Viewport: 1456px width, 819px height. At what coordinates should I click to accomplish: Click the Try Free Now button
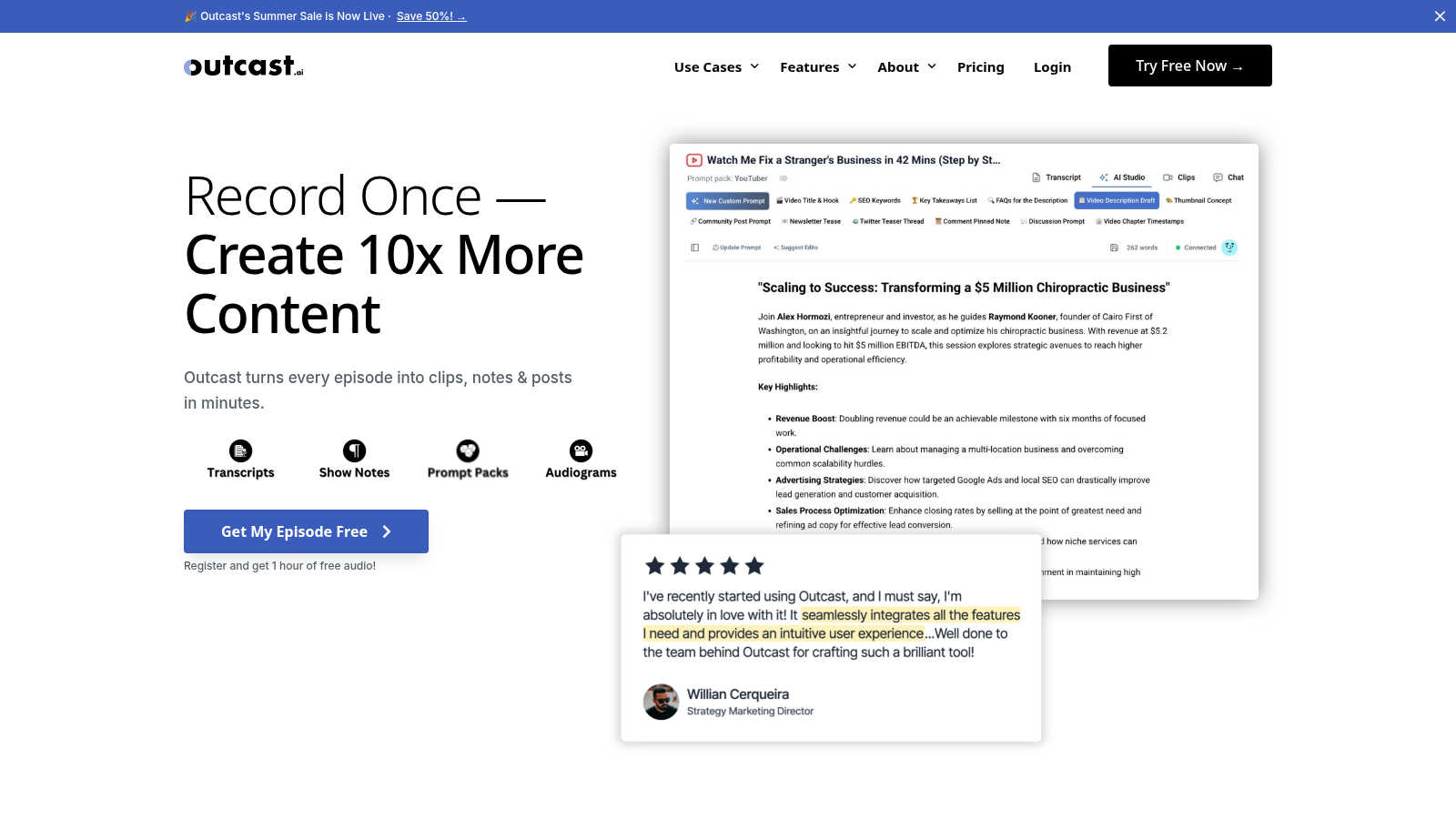[1190, 66]
